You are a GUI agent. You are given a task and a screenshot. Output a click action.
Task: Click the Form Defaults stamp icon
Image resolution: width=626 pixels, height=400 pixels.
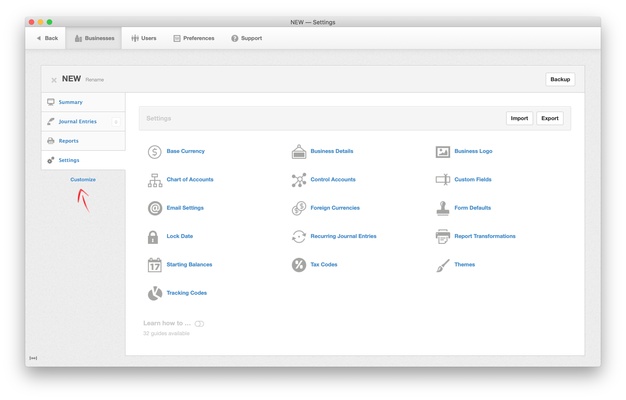pyautogui.click(x=443, y=208)
